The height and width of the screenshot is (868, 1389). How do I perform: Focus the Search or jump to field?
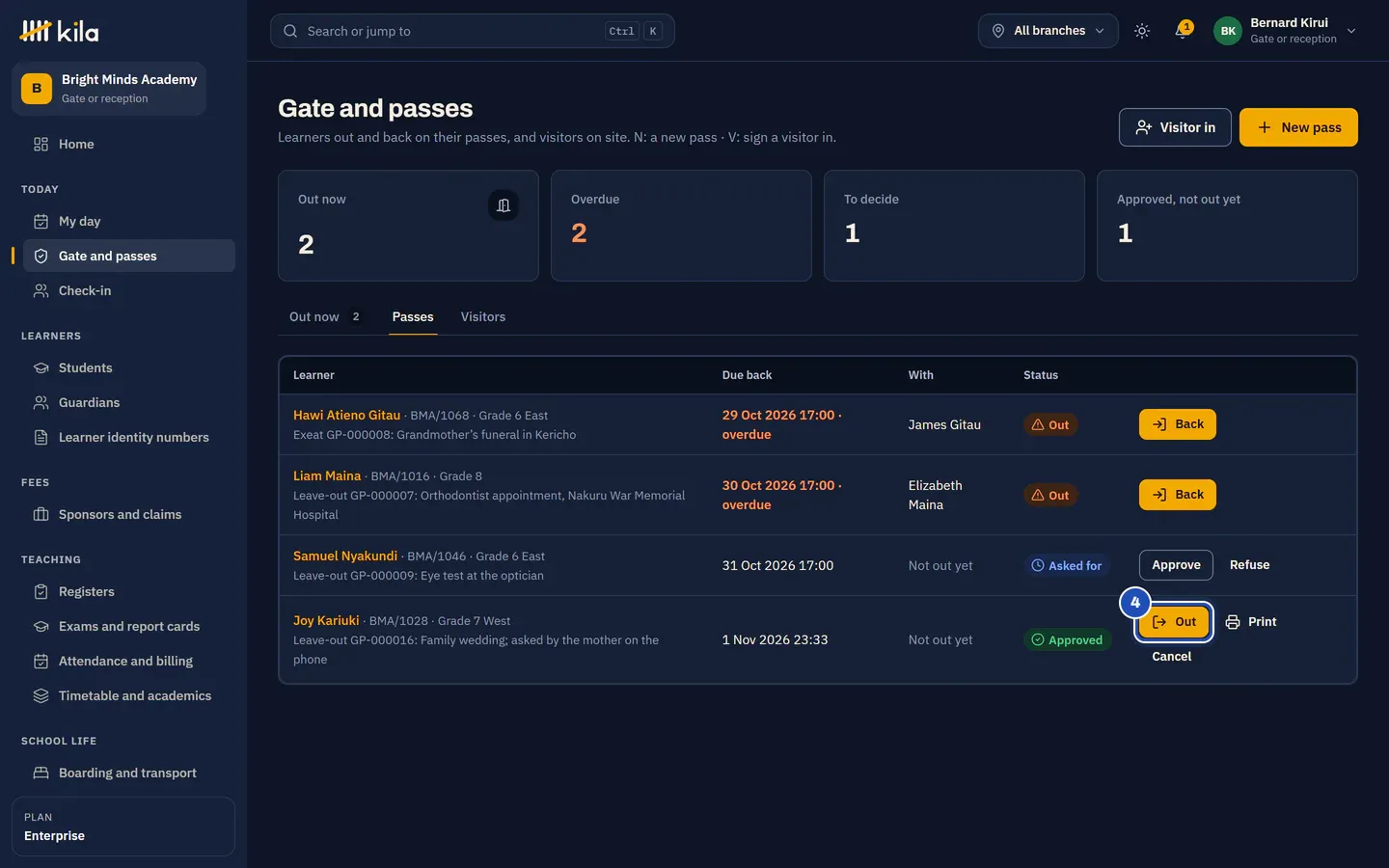[472, 31]
